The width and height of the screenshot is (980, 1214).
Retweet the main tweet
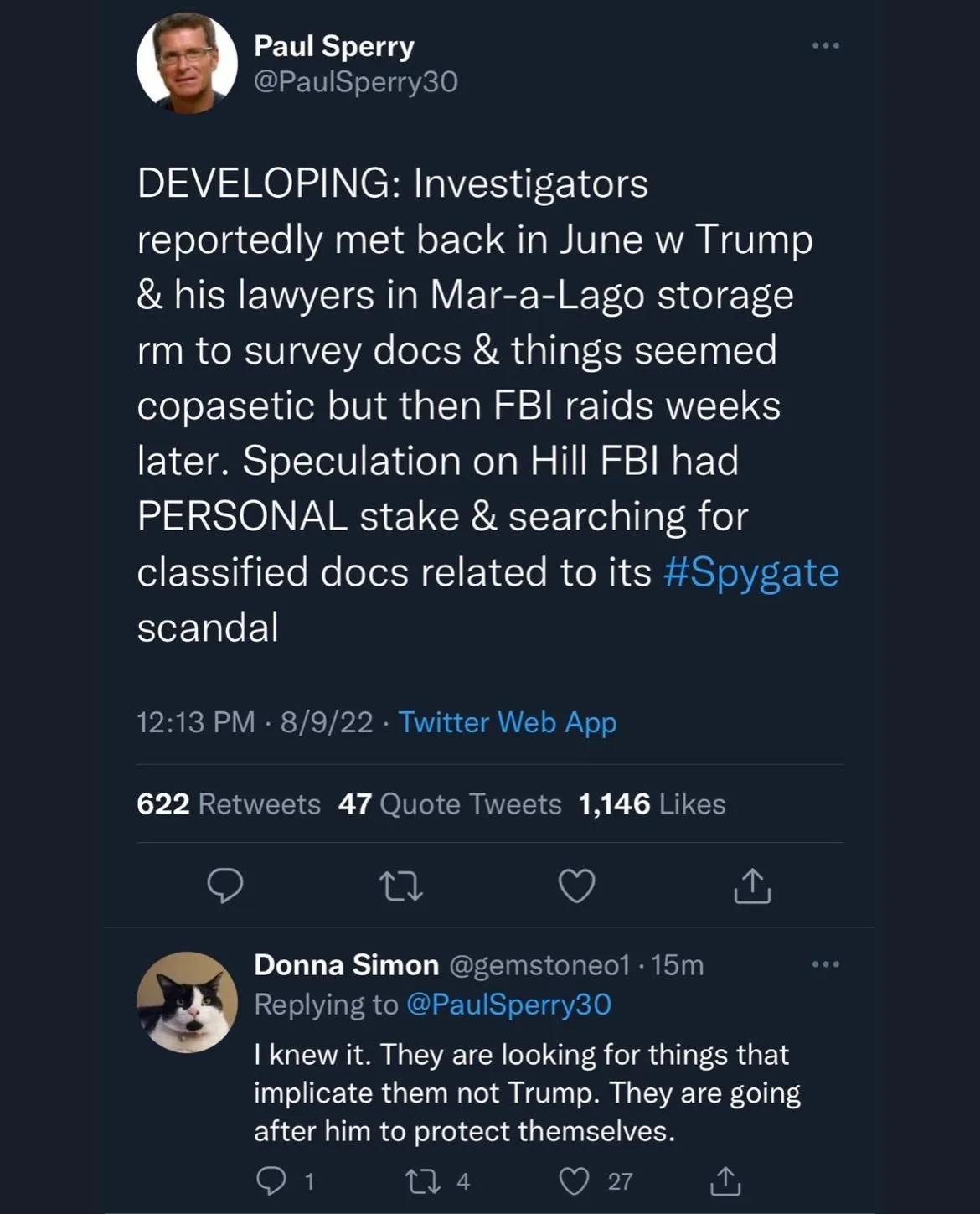(x=400, y=886)
